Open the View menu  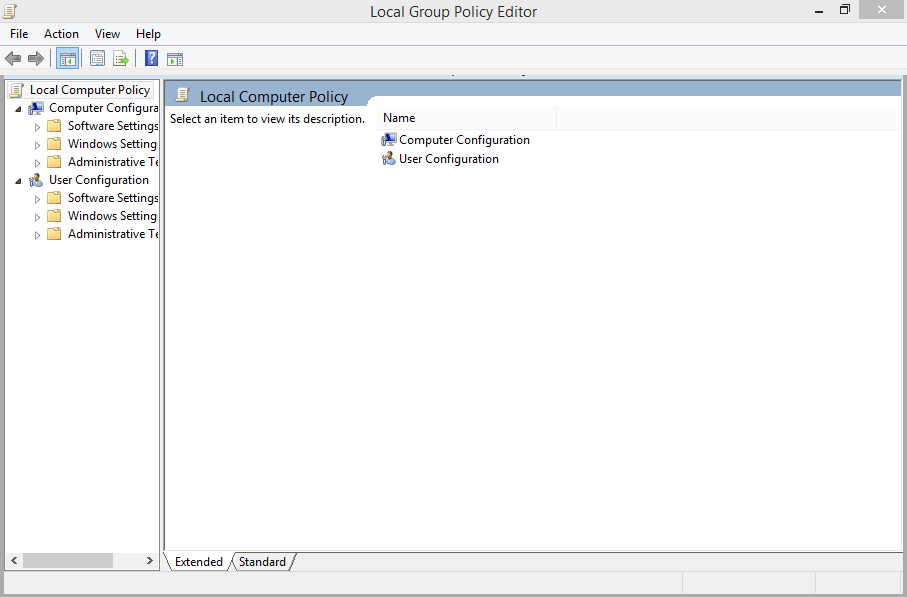tap(107, 33)
